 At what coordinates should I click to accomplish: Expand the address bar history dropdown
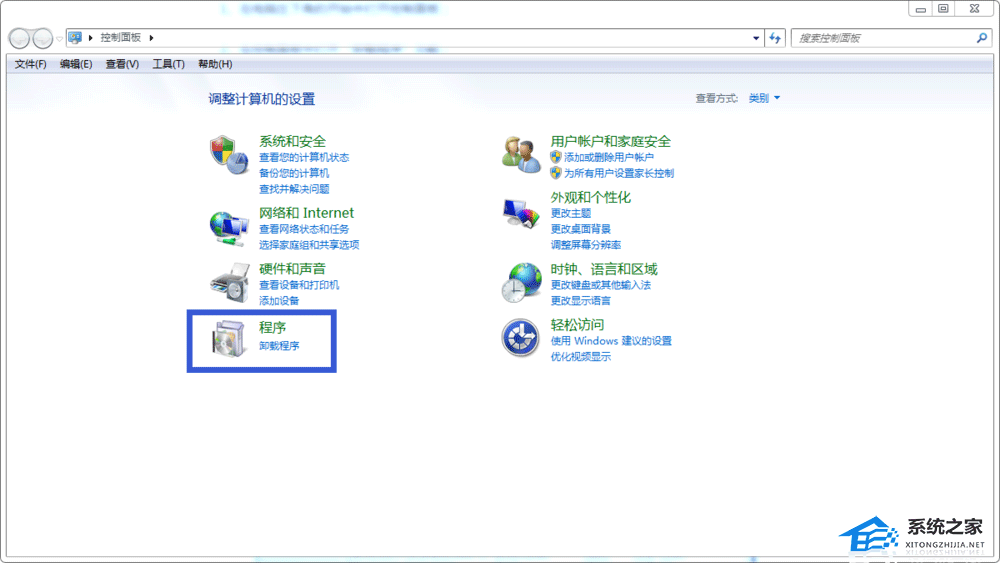point(756,38)
